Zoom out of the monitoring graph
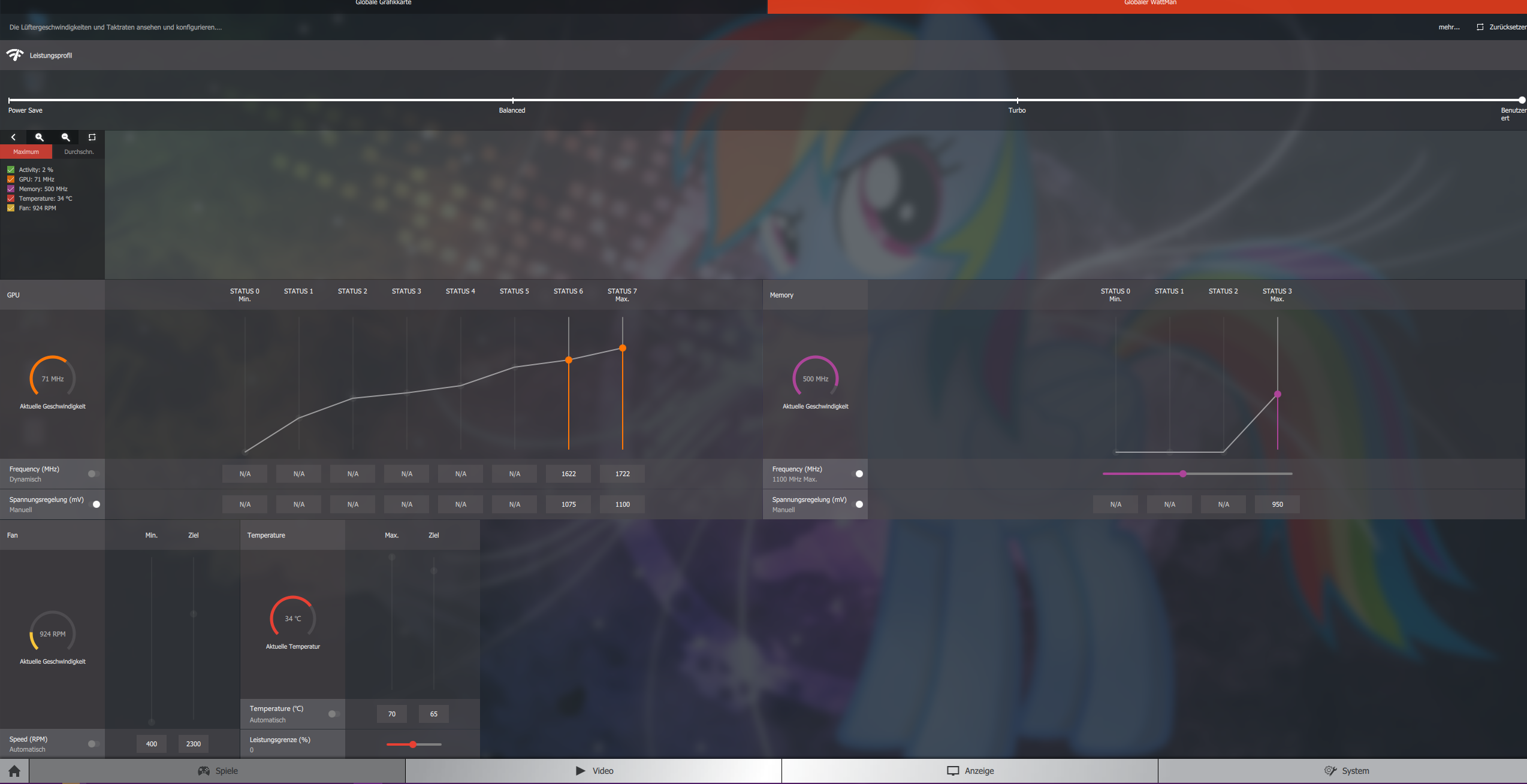 pos(66,137)
